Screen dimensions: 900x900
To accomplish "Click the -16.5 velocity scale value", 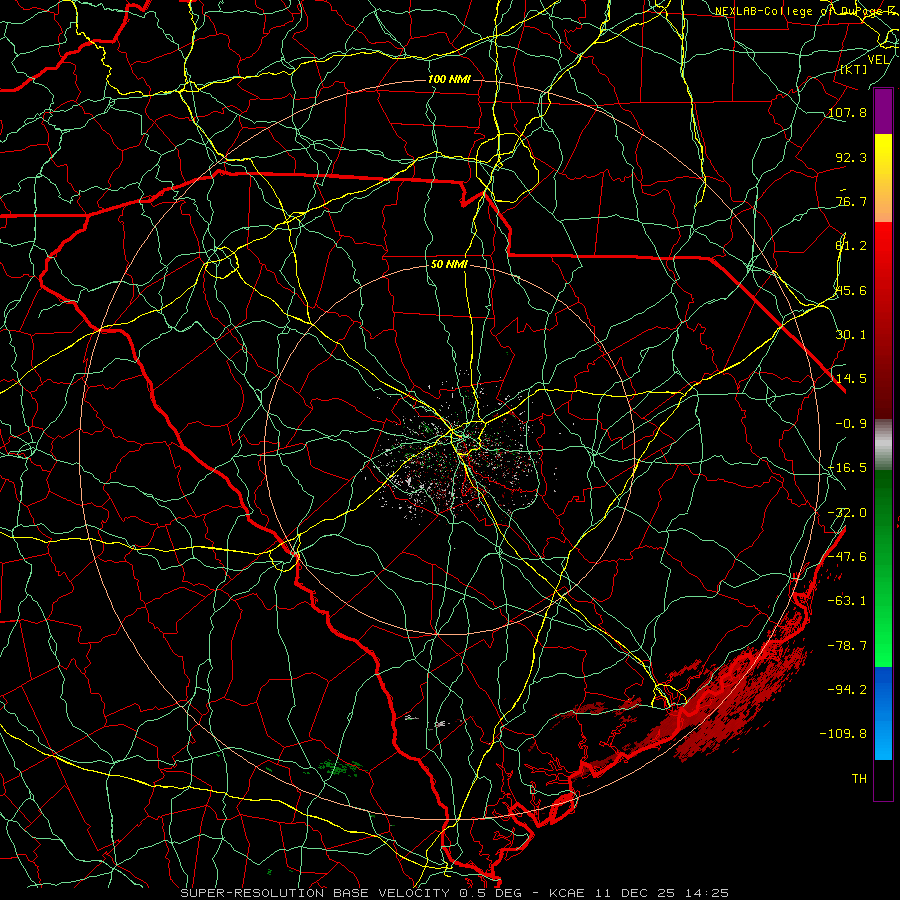I will pos(848,468).
